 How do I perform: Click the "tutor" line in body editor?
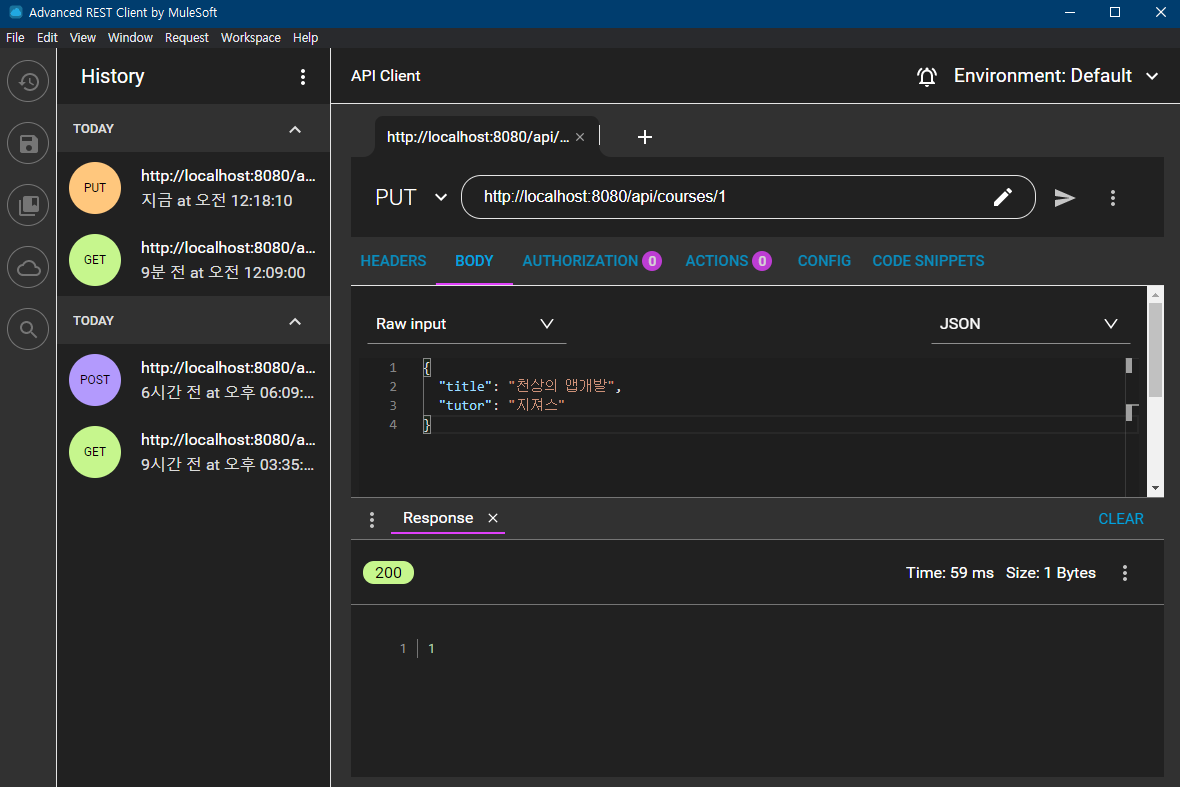point(501,406)
